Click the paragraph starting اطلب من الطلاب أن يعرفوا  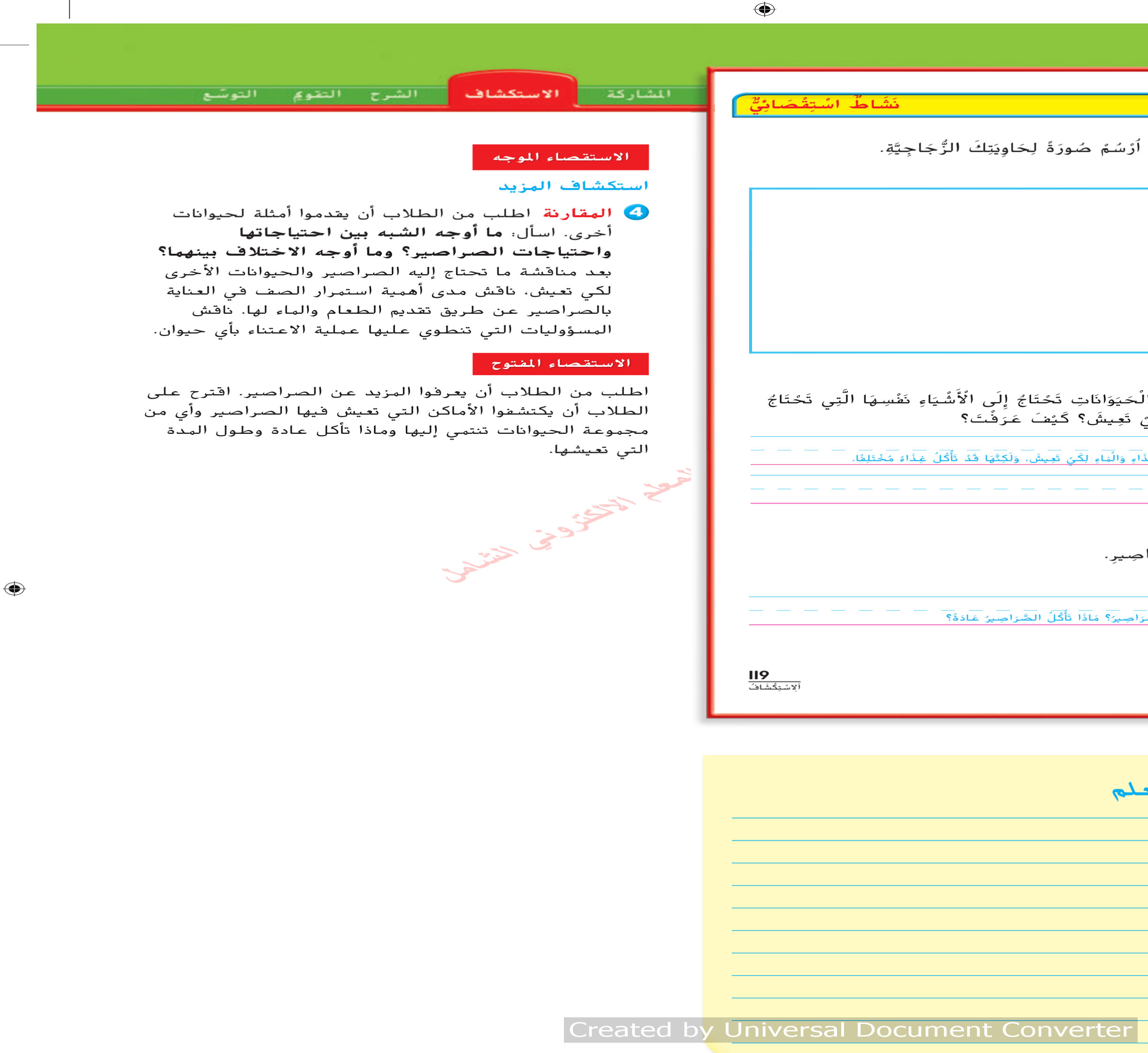click(396, 421)
